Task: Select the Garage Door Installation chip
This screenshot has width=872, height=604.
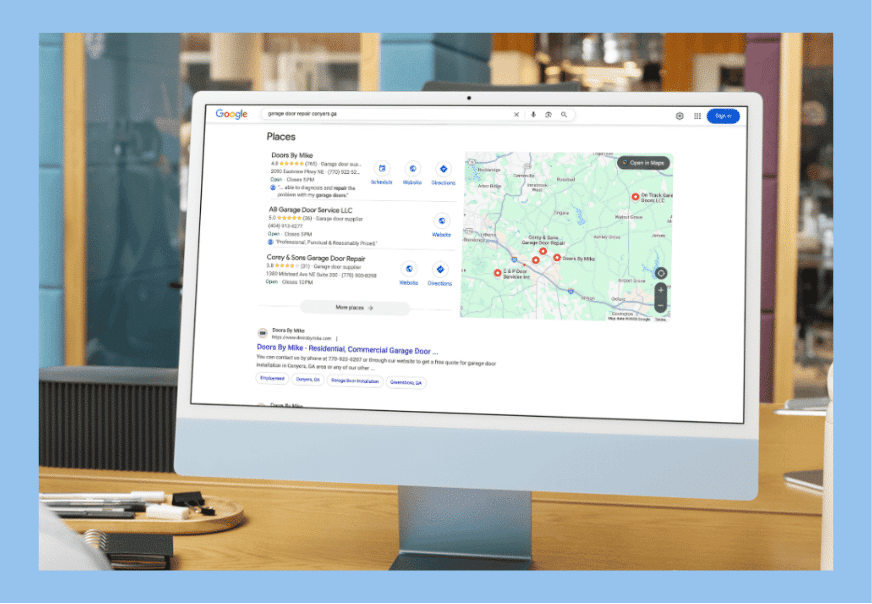Action: click(355, 381)
